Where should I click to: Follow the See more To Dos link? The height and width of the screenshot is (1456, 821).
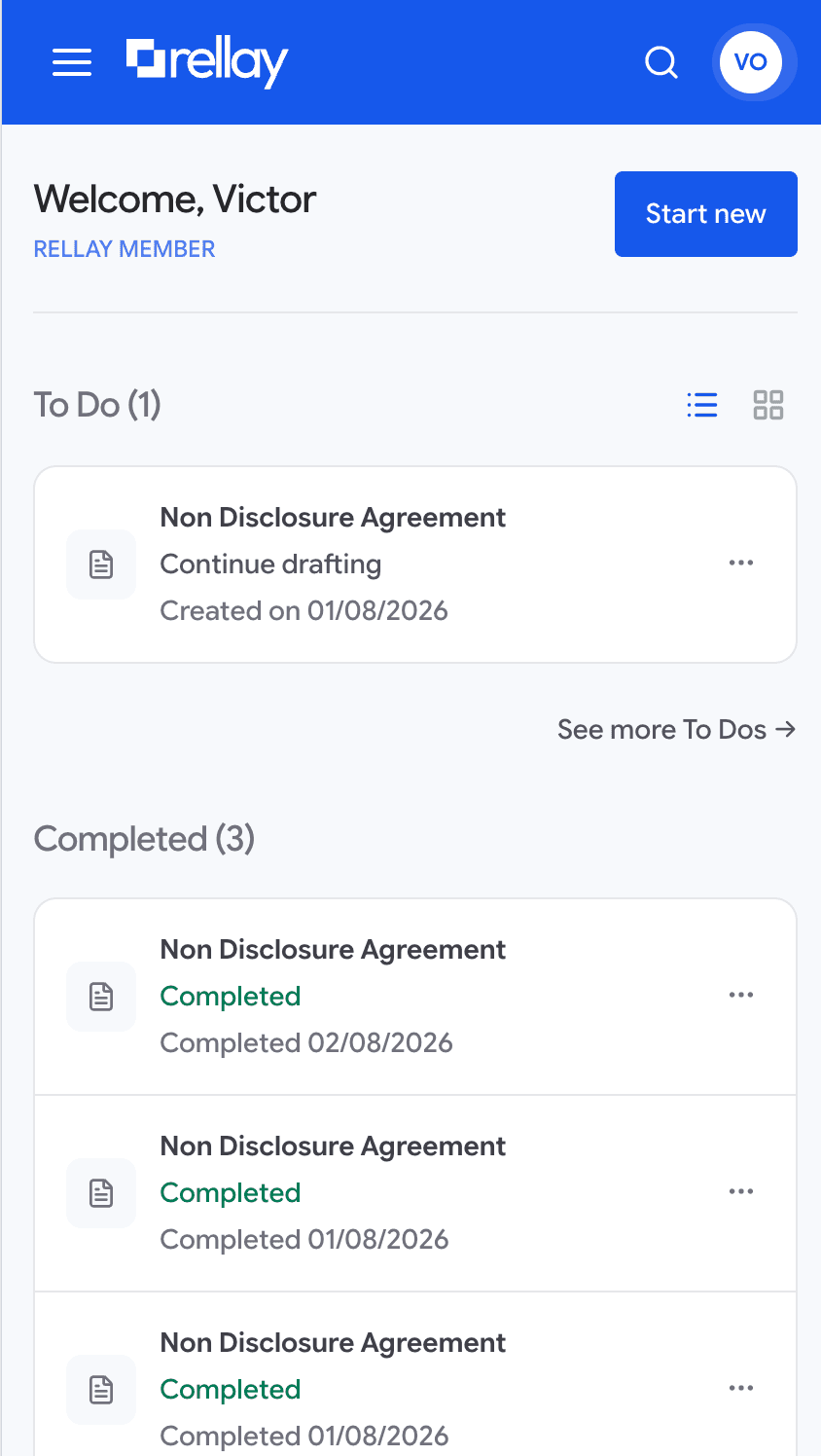[x=677, y=730]
